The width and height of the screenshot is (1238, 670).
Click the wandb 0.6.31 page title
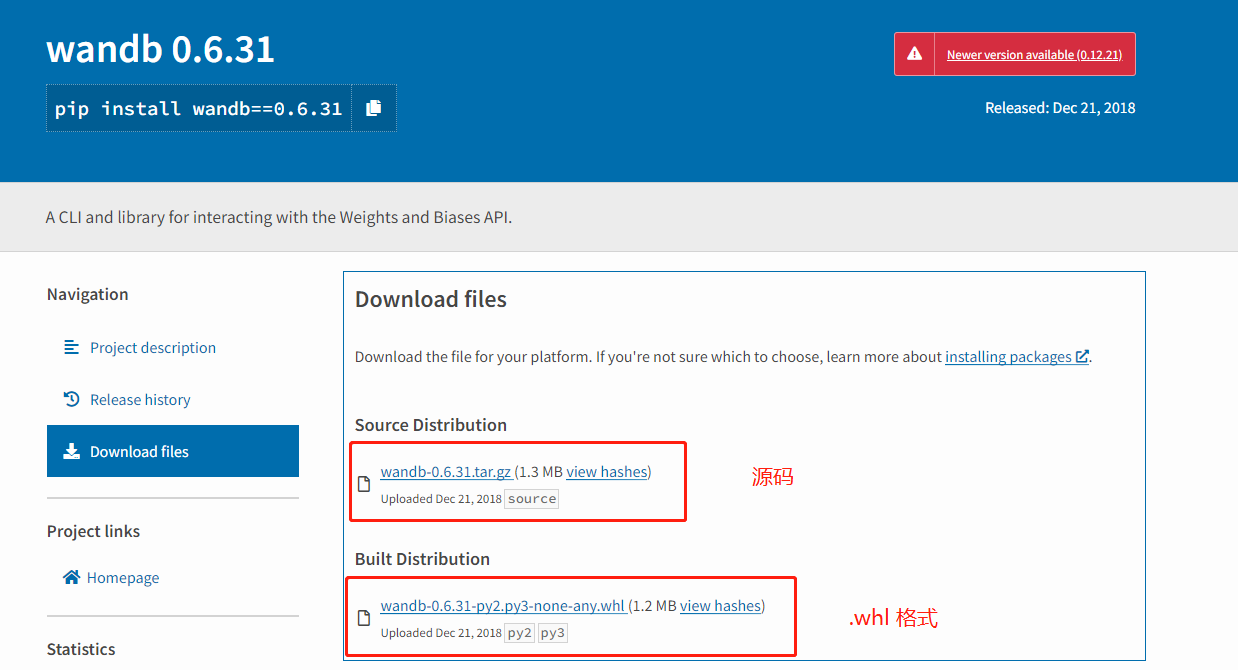160,49
